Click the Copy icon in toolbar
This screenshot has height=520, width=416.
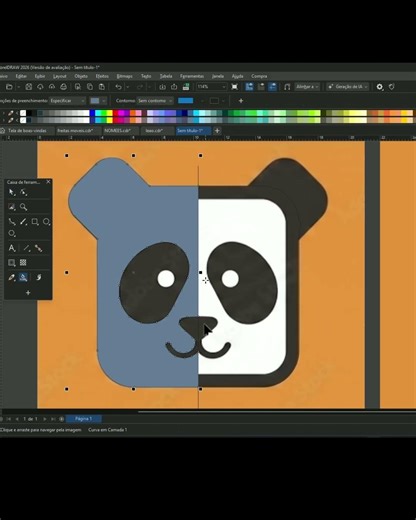point(90,87)
